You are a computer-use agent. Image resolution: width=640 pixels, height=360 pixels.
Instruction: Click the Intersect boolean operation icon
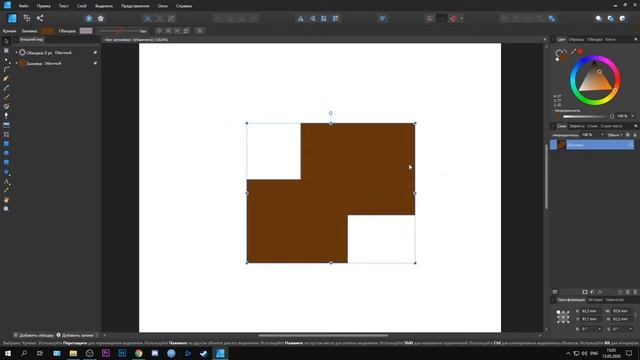pyautogui.click(x=528, y=18)
